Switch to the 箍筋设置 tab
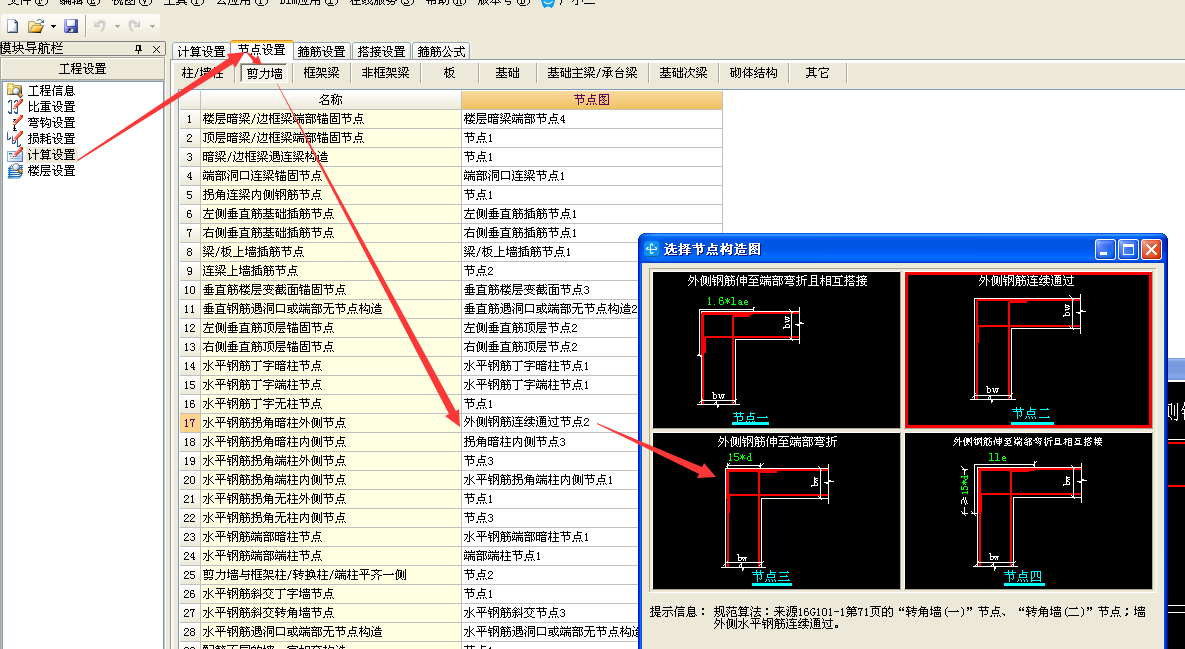1185x649 pixels. tap(322, 51)
